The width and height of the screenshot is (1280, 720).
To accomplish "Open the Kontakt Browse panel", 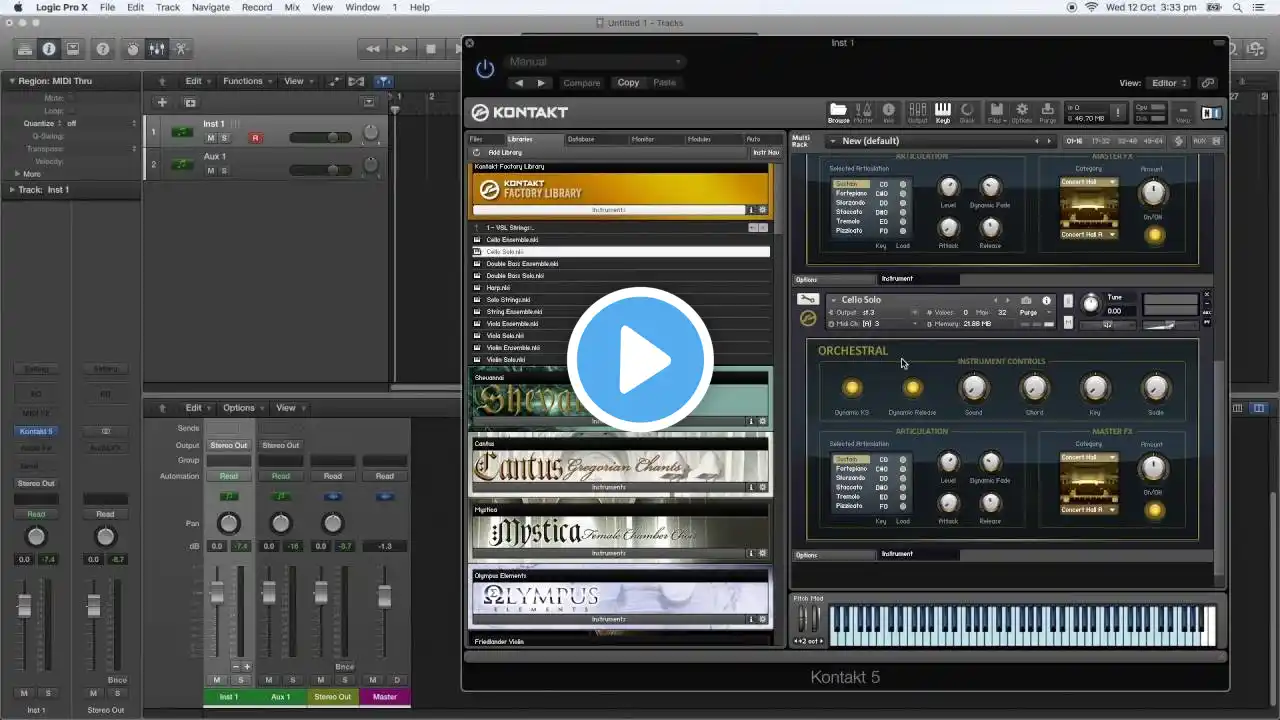I will tap(838, 112).
